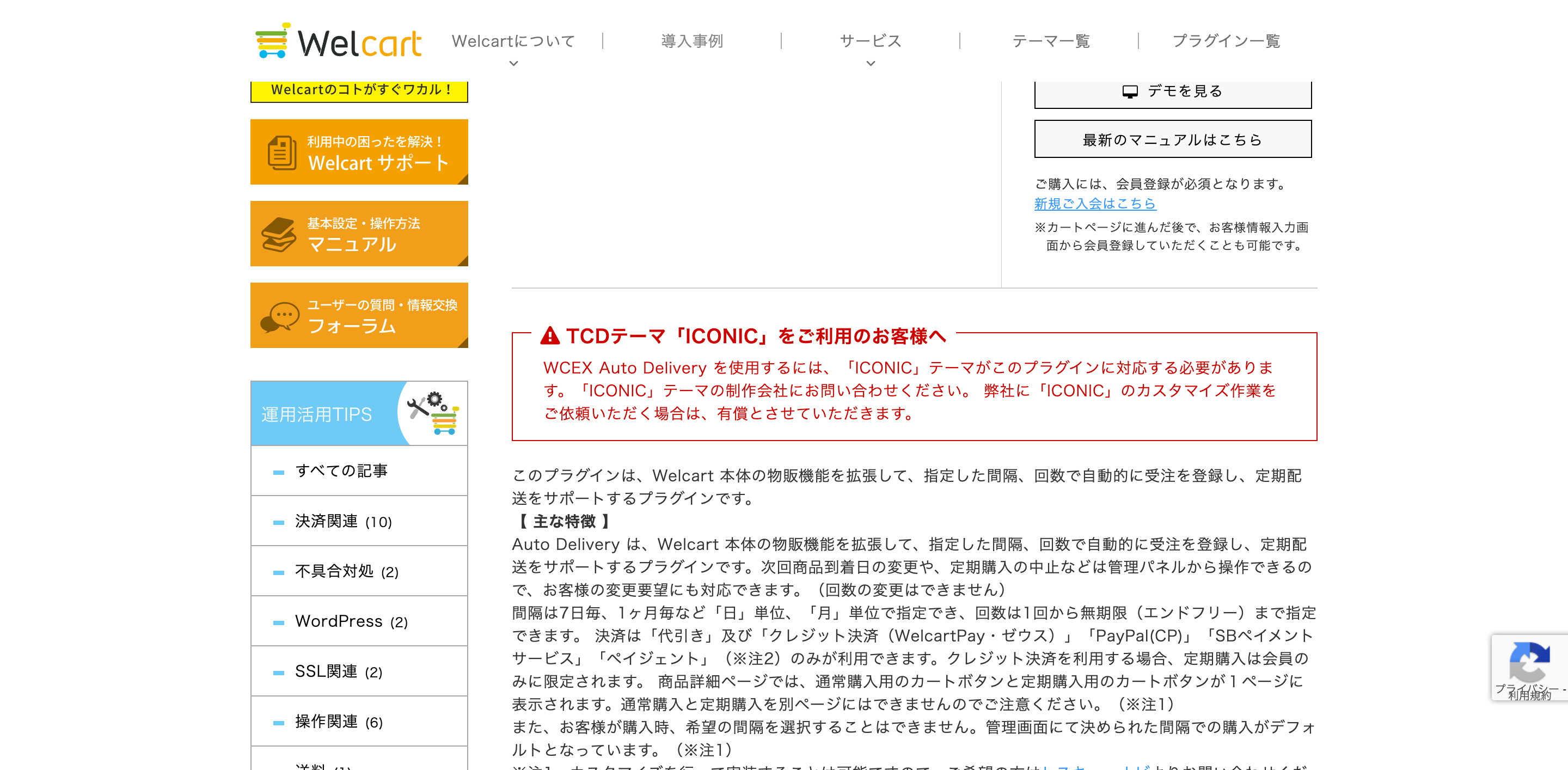
Task: Click tools and cart icon in TIPS header
Action: (433, 413)
